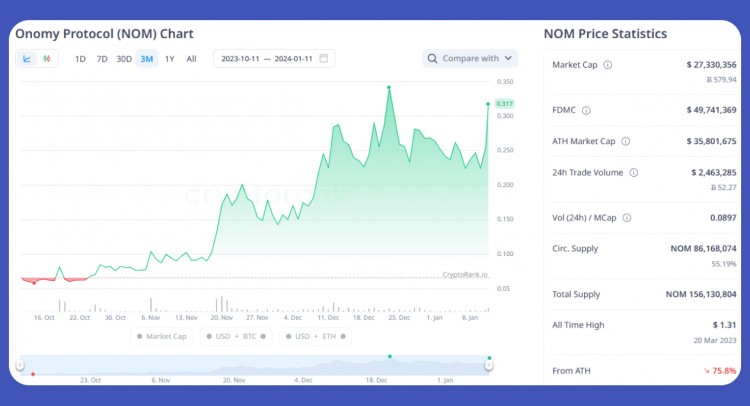
Task: Select the 30D time range
Action: 124,59
